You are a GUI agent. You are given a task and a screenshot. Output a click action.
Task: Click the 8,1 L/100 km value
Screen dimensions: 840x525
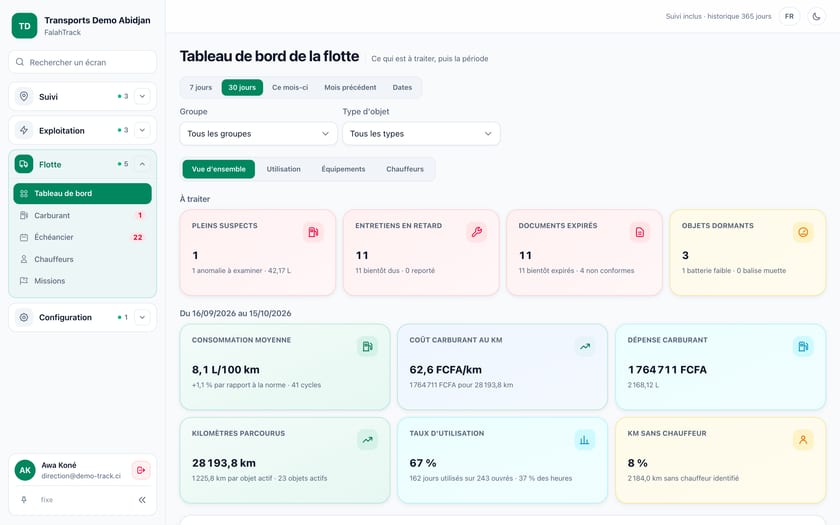coord(226,370)
